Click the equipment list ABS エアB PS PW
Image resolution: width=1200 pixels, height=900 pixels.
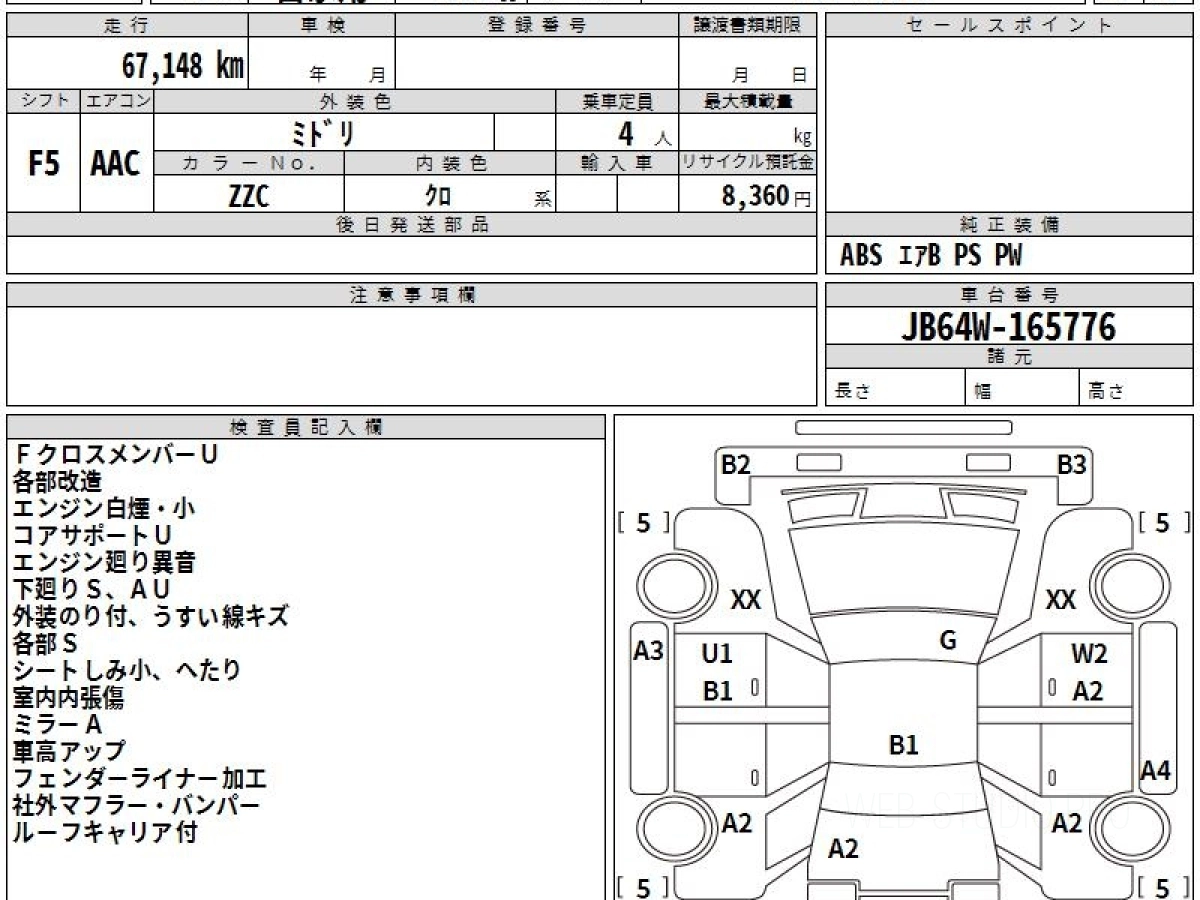pos(931,256)
